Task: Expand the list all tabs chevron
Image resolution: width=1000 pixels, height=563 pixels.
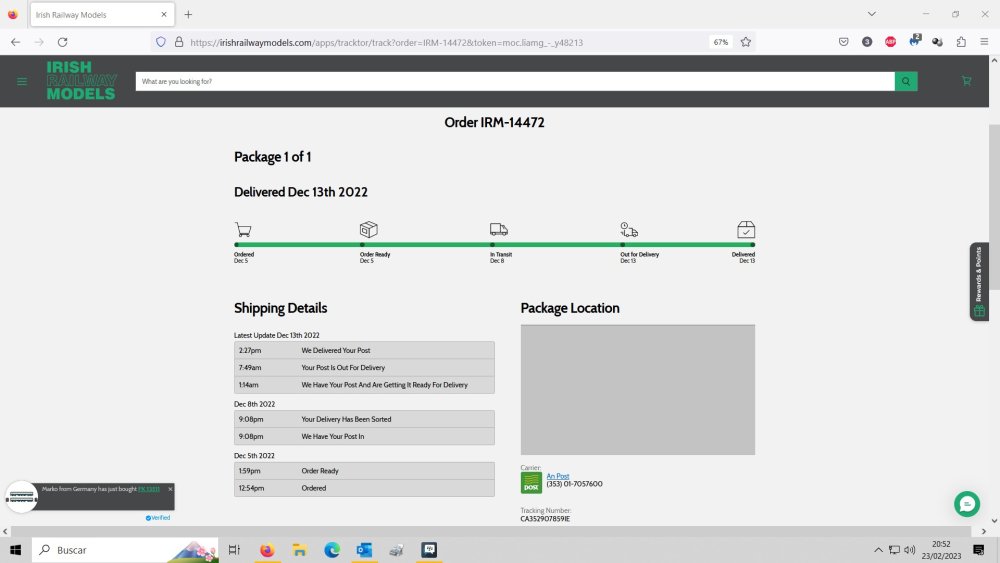Action: (872, 14)
